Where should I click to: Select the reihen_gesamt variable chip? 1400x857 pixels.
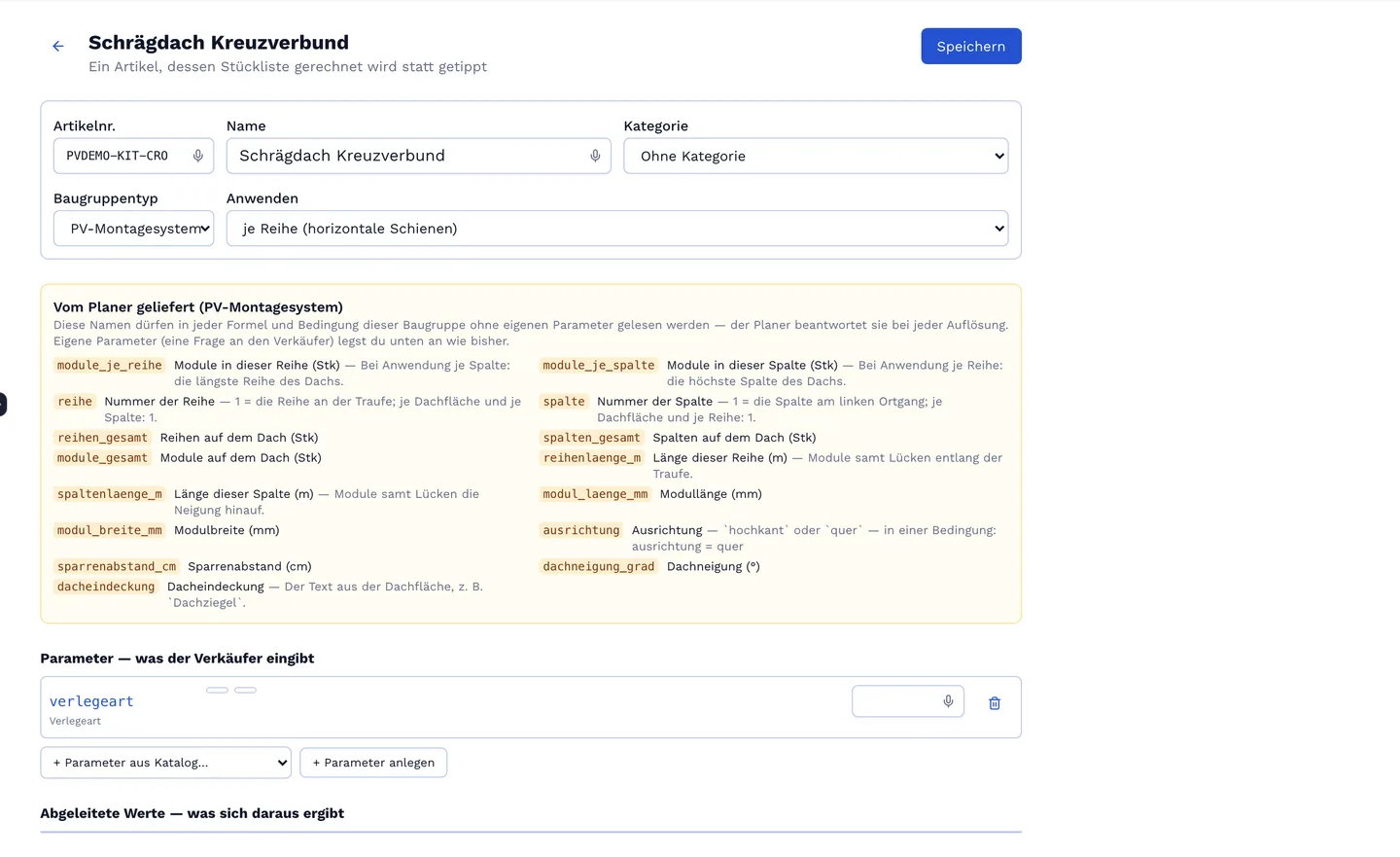point(102,438)
